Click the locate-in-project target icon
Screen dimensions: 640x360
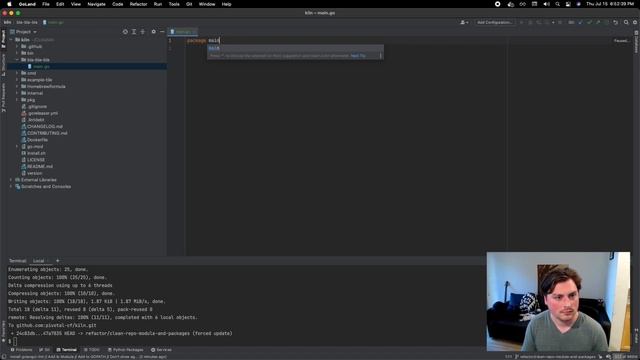(x=125, y=32)
